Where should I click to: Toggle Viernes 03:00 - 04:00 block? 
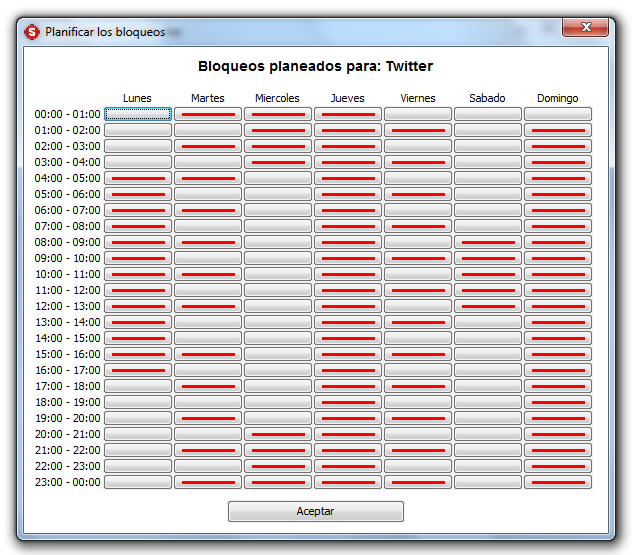point(418,162)
